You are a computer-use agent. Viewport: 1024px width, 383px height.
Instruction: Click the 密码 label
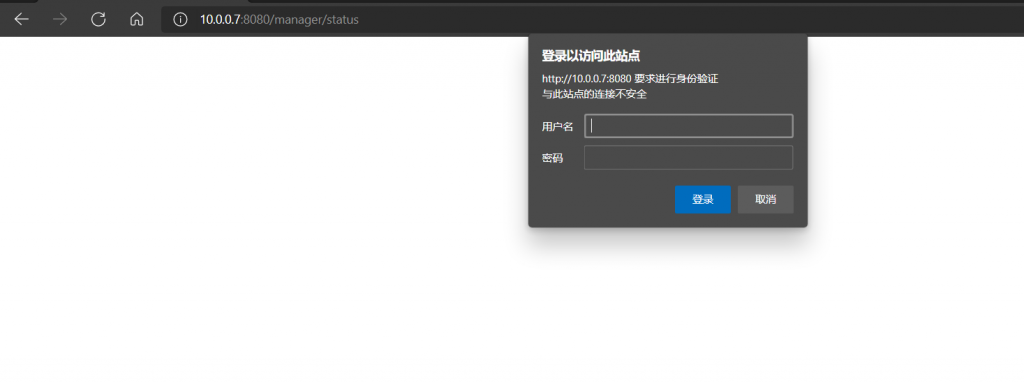552,158
